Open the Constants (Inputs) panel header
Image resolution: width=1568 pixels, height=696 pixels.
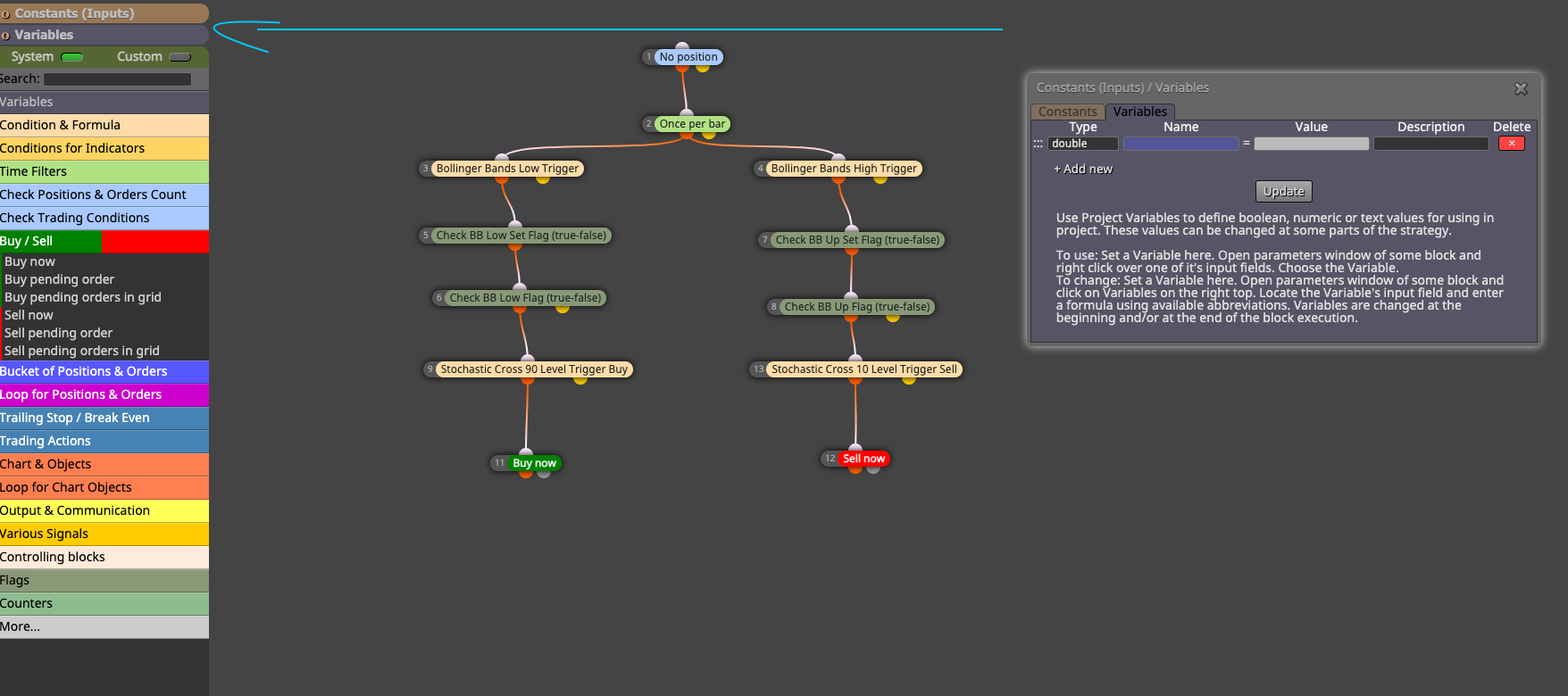click(104, 13)
